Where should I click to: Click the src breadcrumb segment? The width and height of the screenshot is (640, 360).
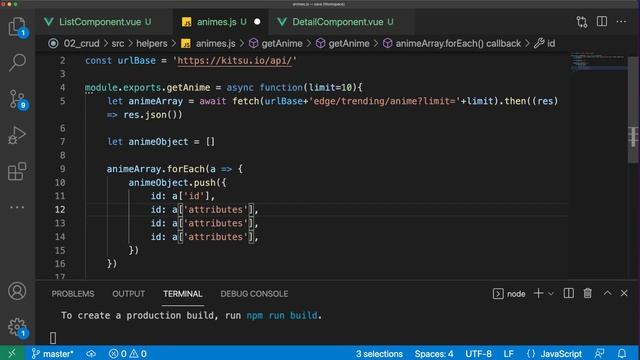click(x=118, y=43)
